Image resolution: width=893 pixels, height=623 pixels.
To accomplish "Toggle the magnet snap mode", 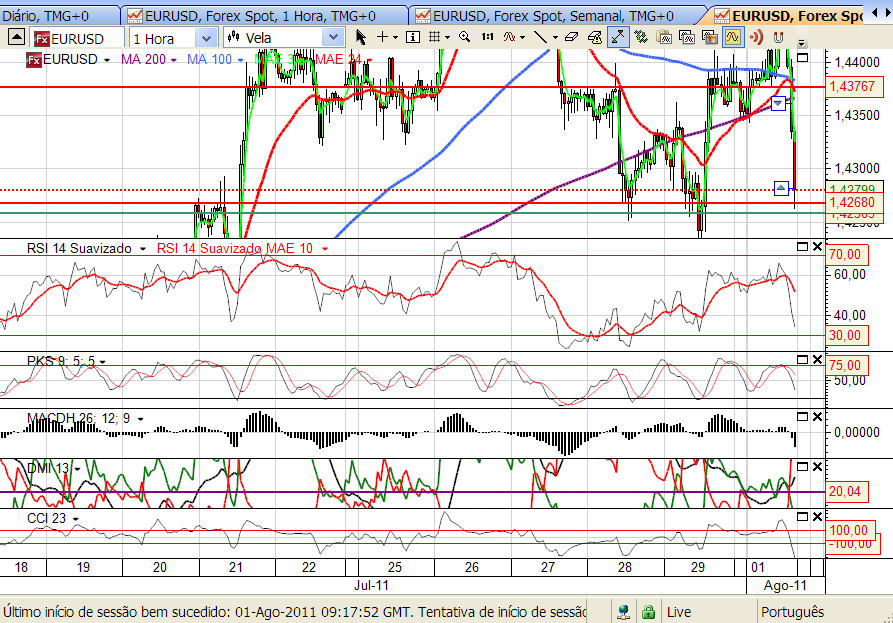I will [779, 38].
